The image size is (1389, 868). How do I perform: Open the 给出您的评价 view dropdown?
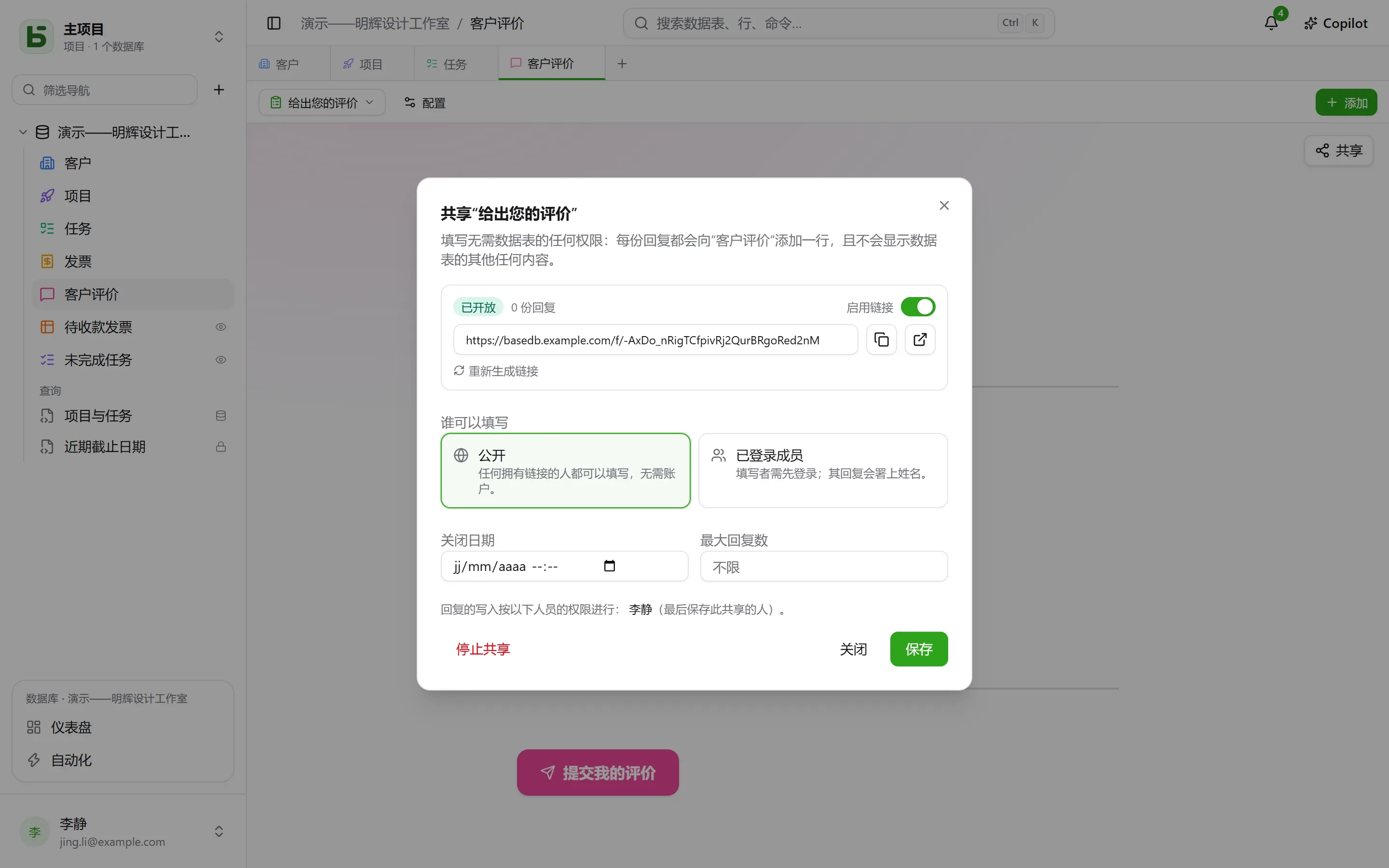[x=322, y=102]
